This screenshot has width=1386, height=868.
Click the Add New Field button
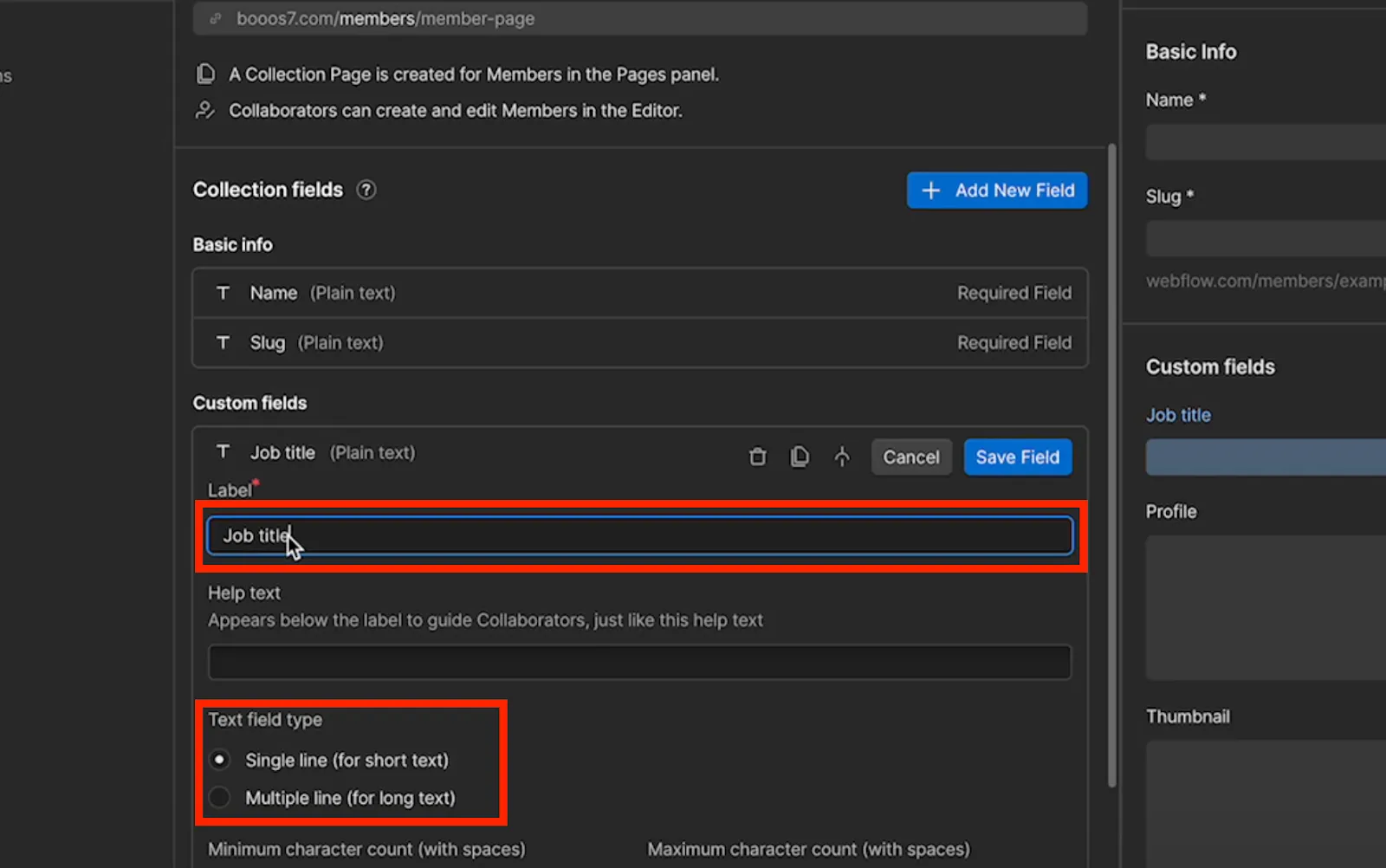(997, 191)
